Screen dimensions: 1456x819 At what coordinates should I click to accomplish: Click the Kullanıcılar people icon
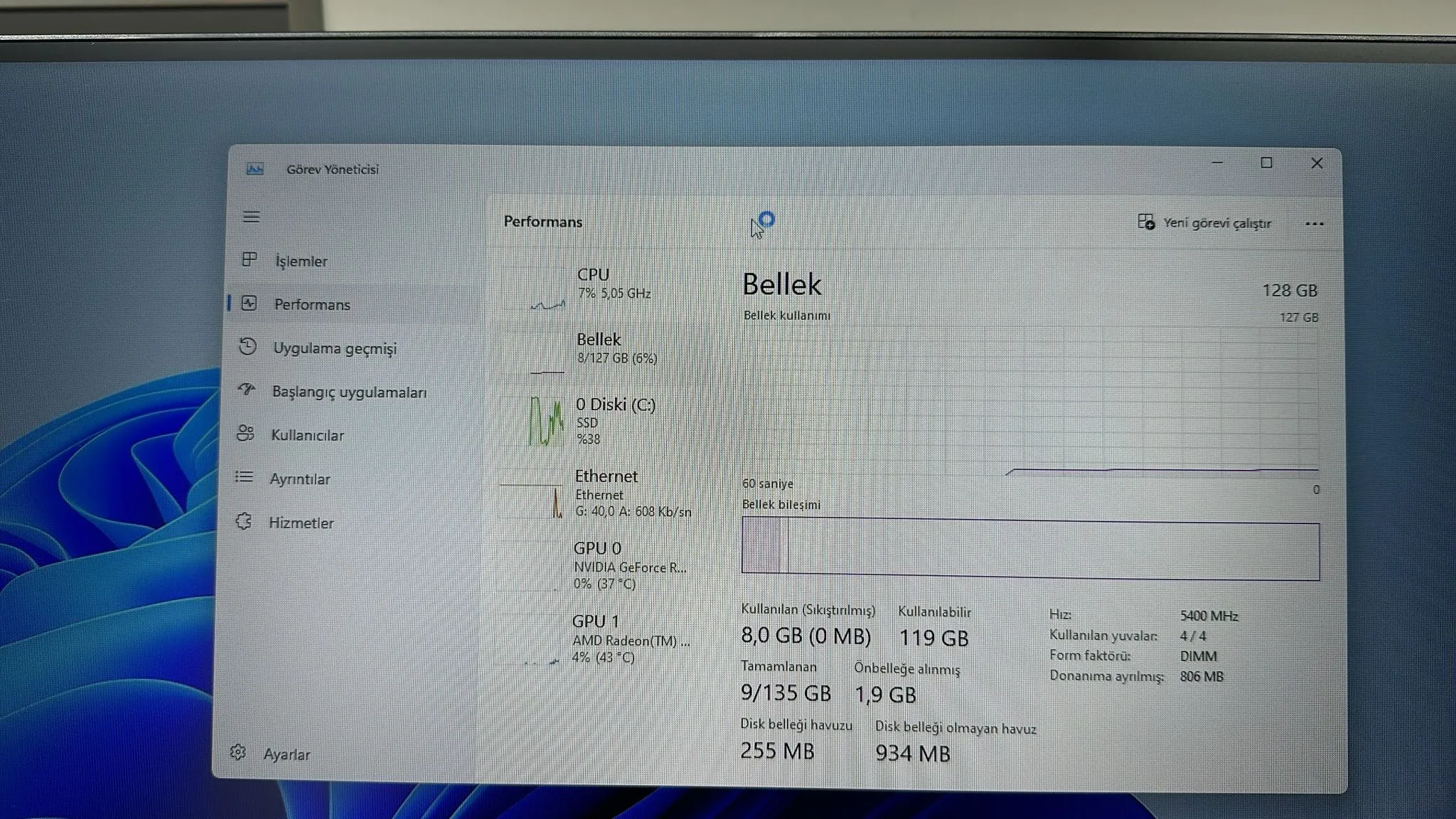tap(245, 434)
